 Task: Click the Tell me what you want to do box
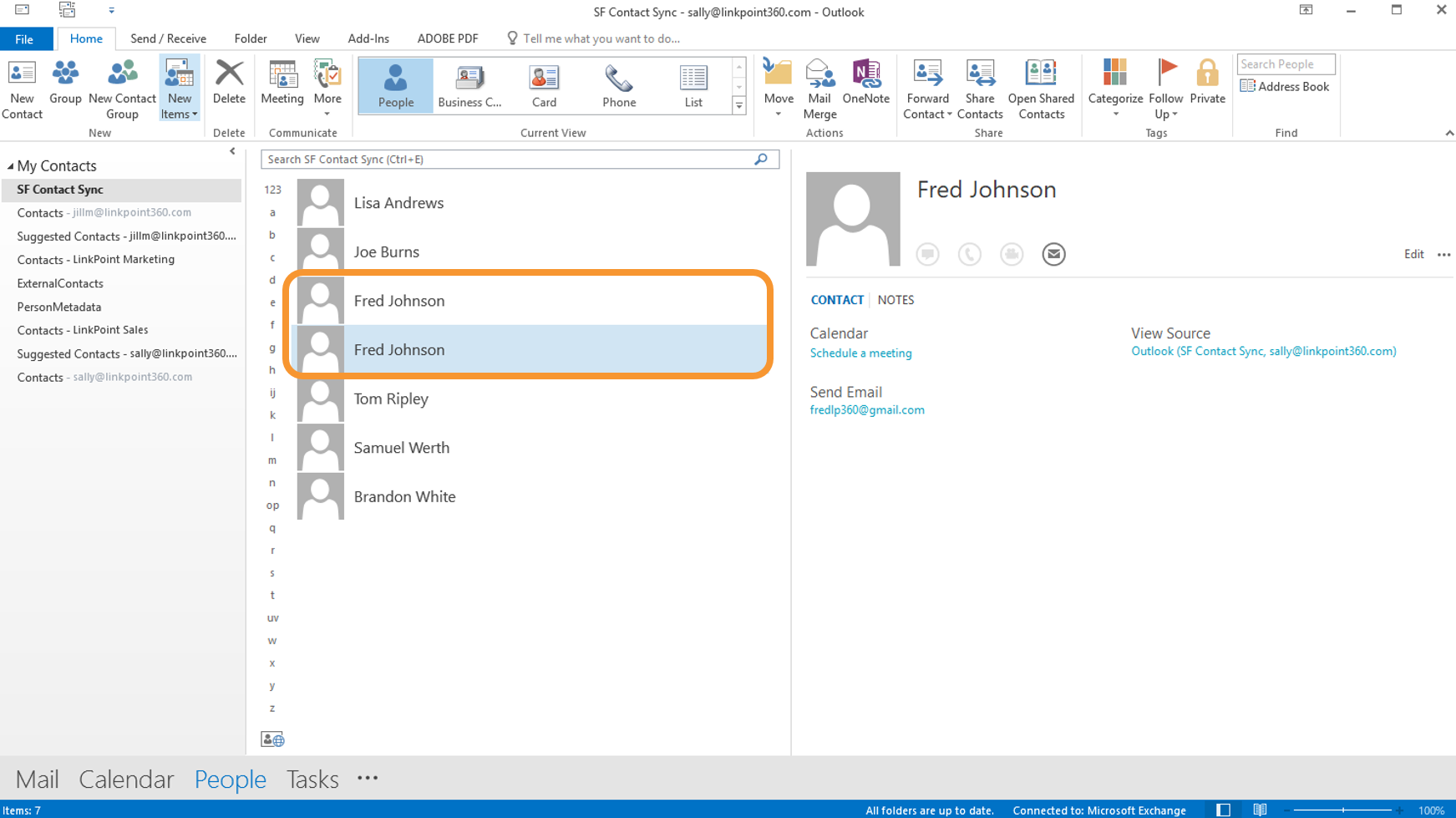point(594,38)
